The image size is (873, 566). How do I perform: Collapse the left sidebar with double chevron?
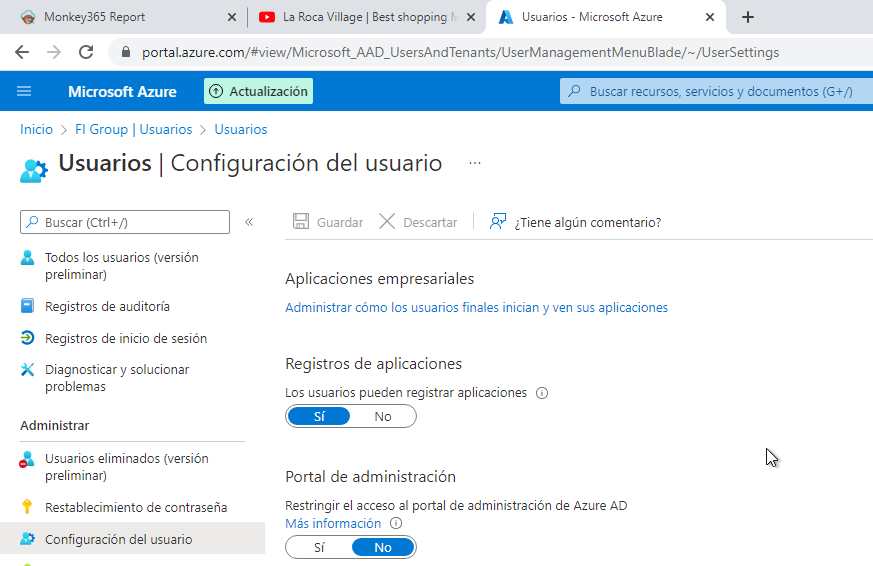pyautogui.click(x=249, y=222)
